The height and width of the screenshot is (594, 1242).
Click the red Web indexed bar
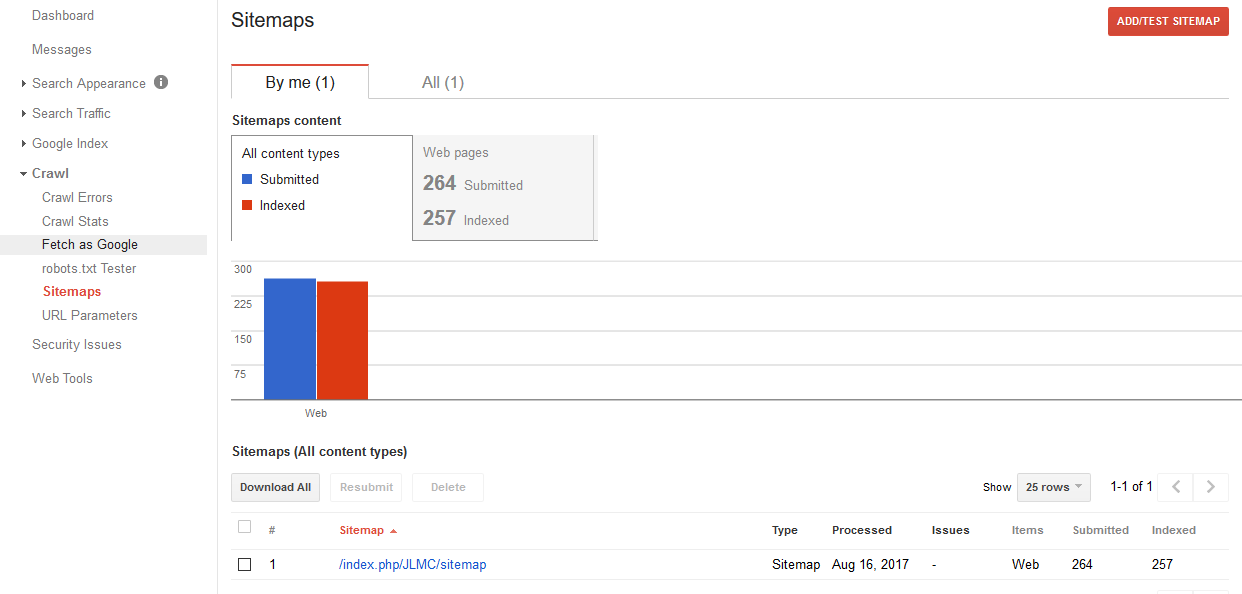pos(342,341)
